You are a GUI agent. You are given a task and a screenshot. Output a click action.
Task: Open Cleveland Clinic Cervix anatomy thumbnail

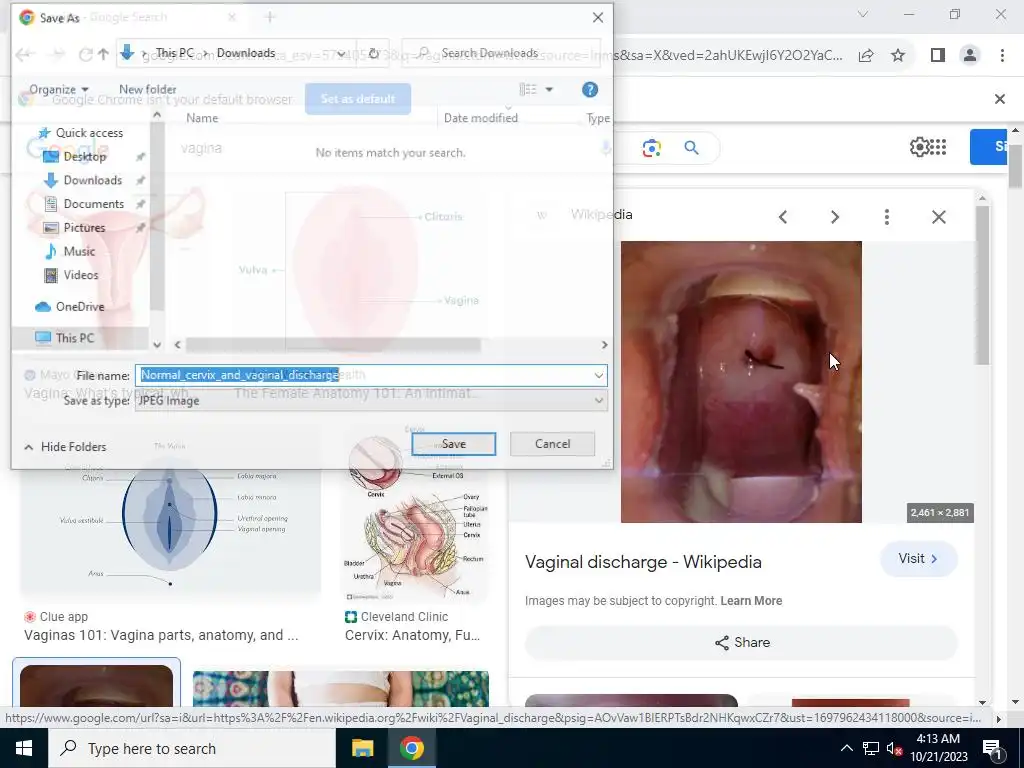416,518
